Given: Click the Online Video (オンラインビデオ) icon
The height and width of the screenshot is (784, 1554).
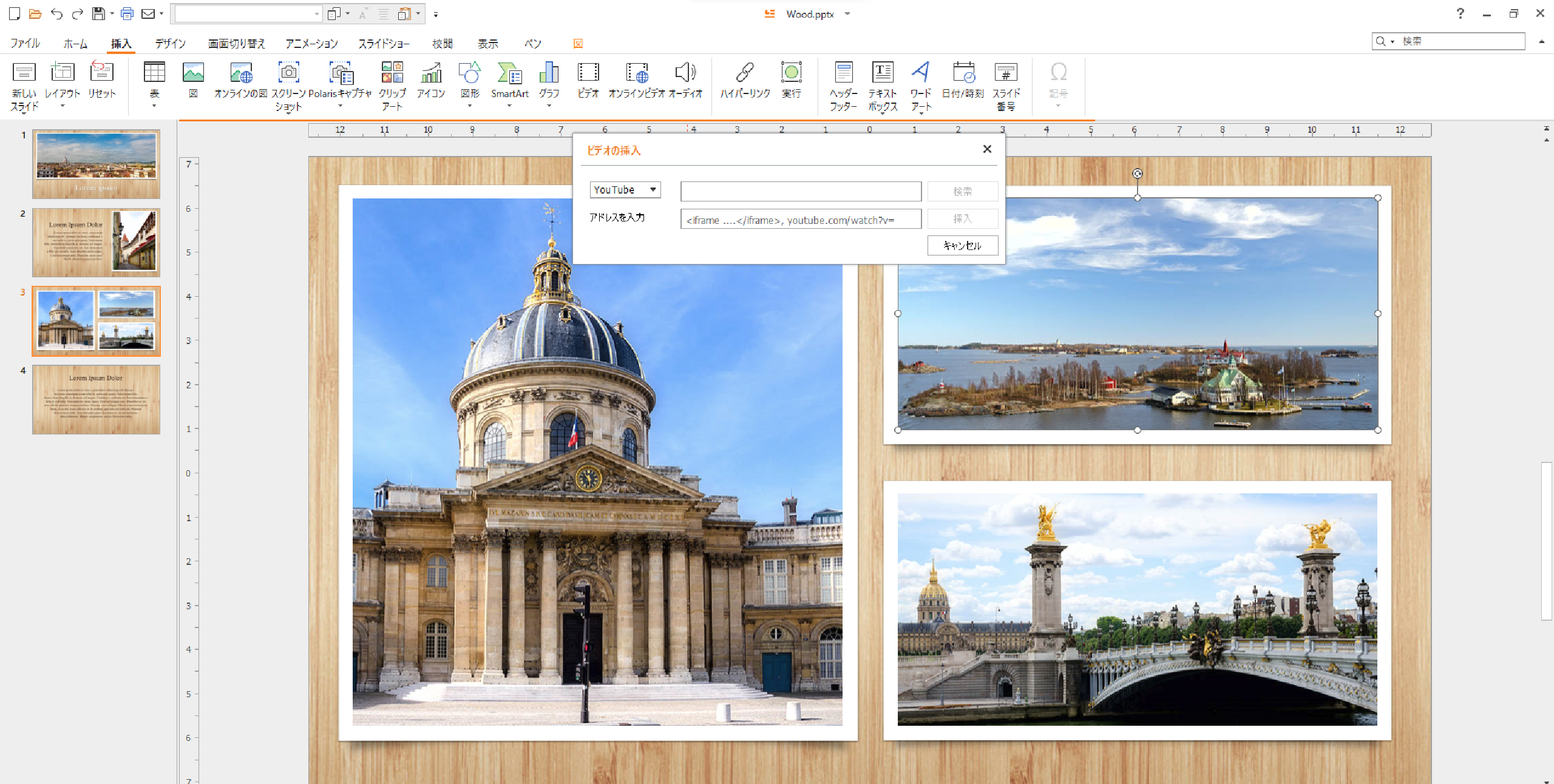Looking at the screenshot, I should coord(637,73).
